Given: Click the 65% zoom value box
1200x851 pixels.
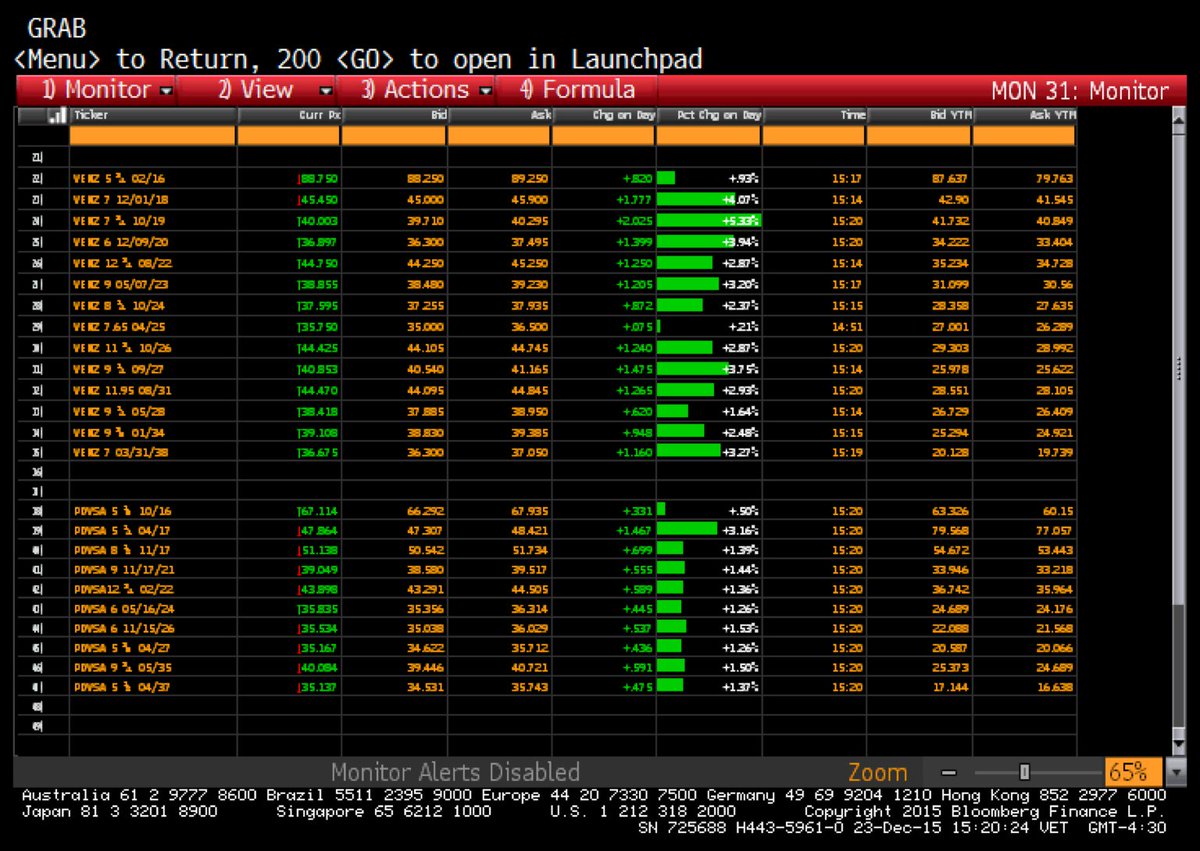Looking at the screenshot, I should pyautogui.click(x=1134, y=772).
